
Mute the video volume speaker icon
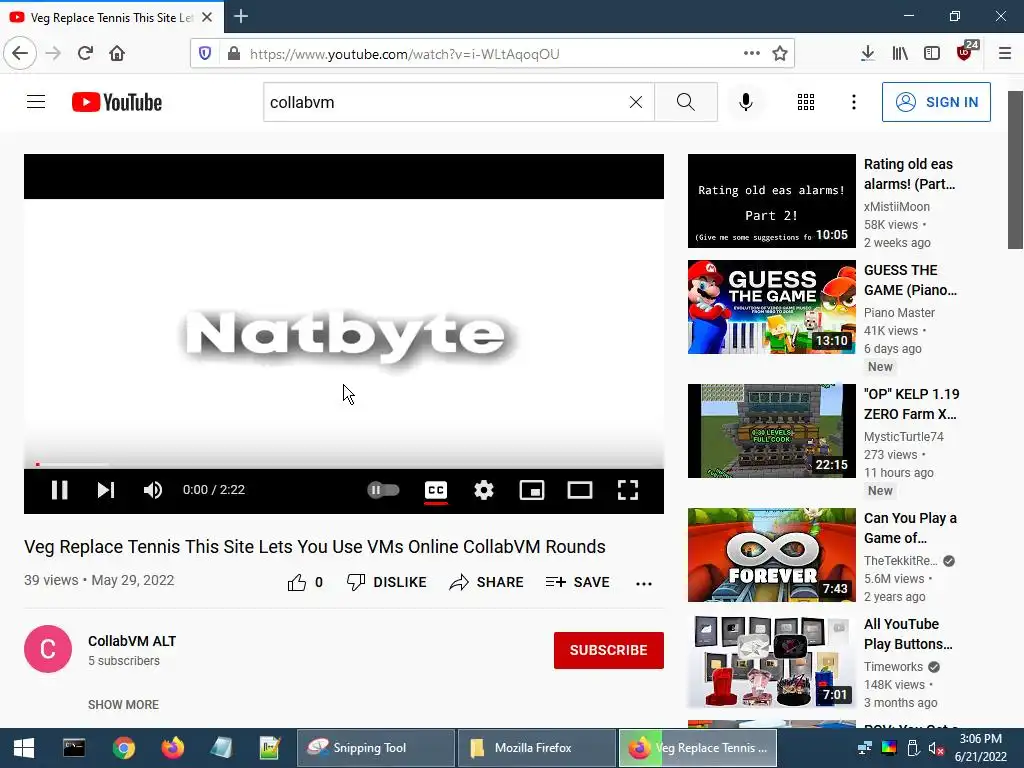pyautogui.click(x=153, y=490)
